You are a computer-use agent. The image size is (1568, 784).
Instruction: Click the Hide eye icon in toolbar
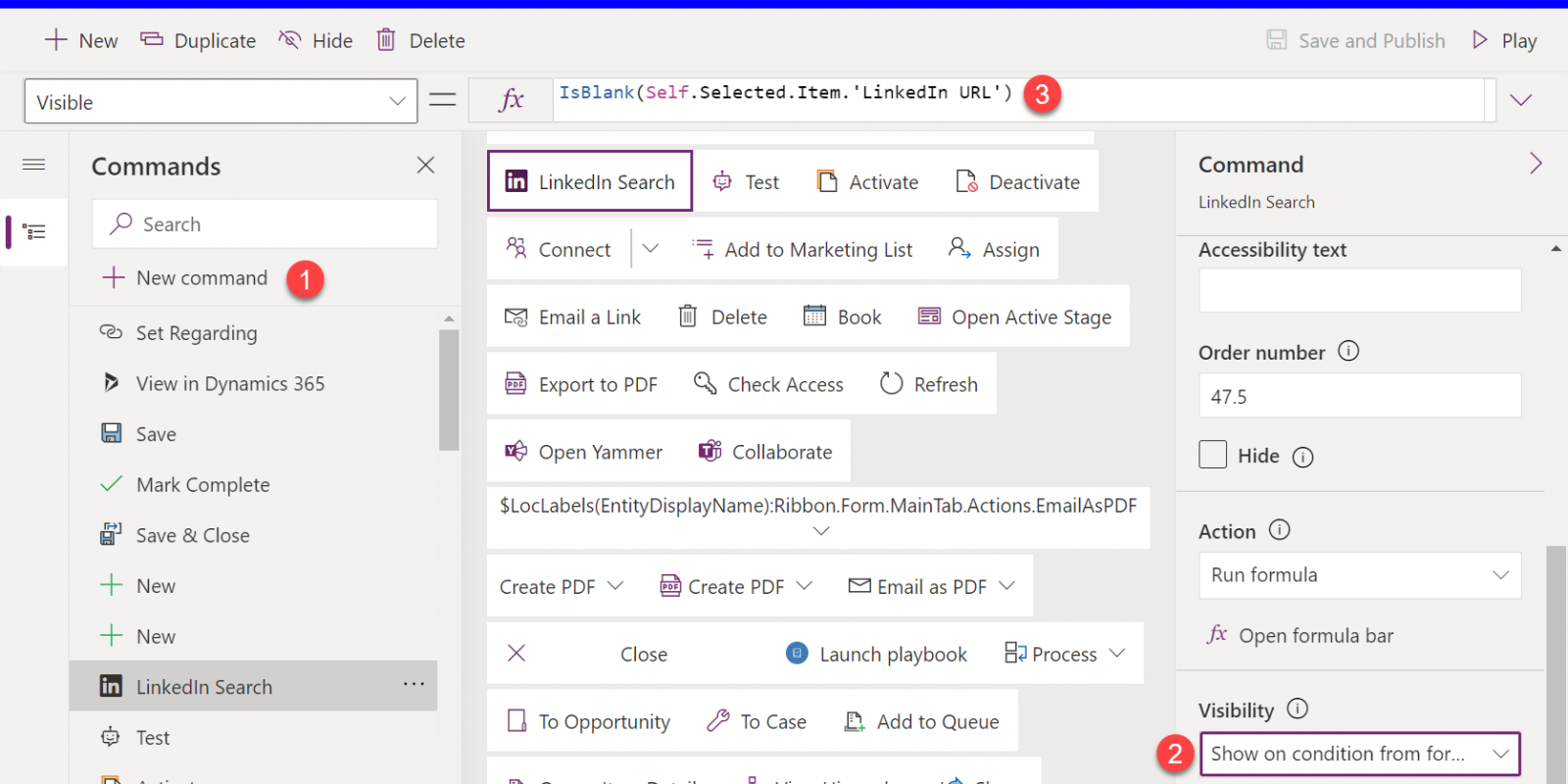coord(290,40)
